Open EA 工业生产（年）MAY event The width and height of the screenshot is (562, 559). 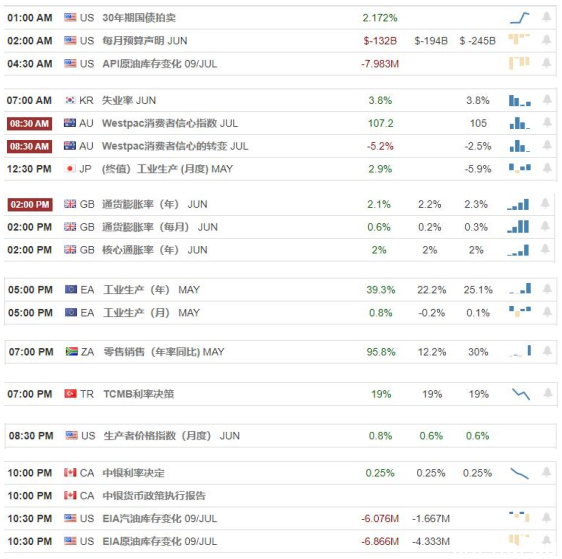click(152, 290)
